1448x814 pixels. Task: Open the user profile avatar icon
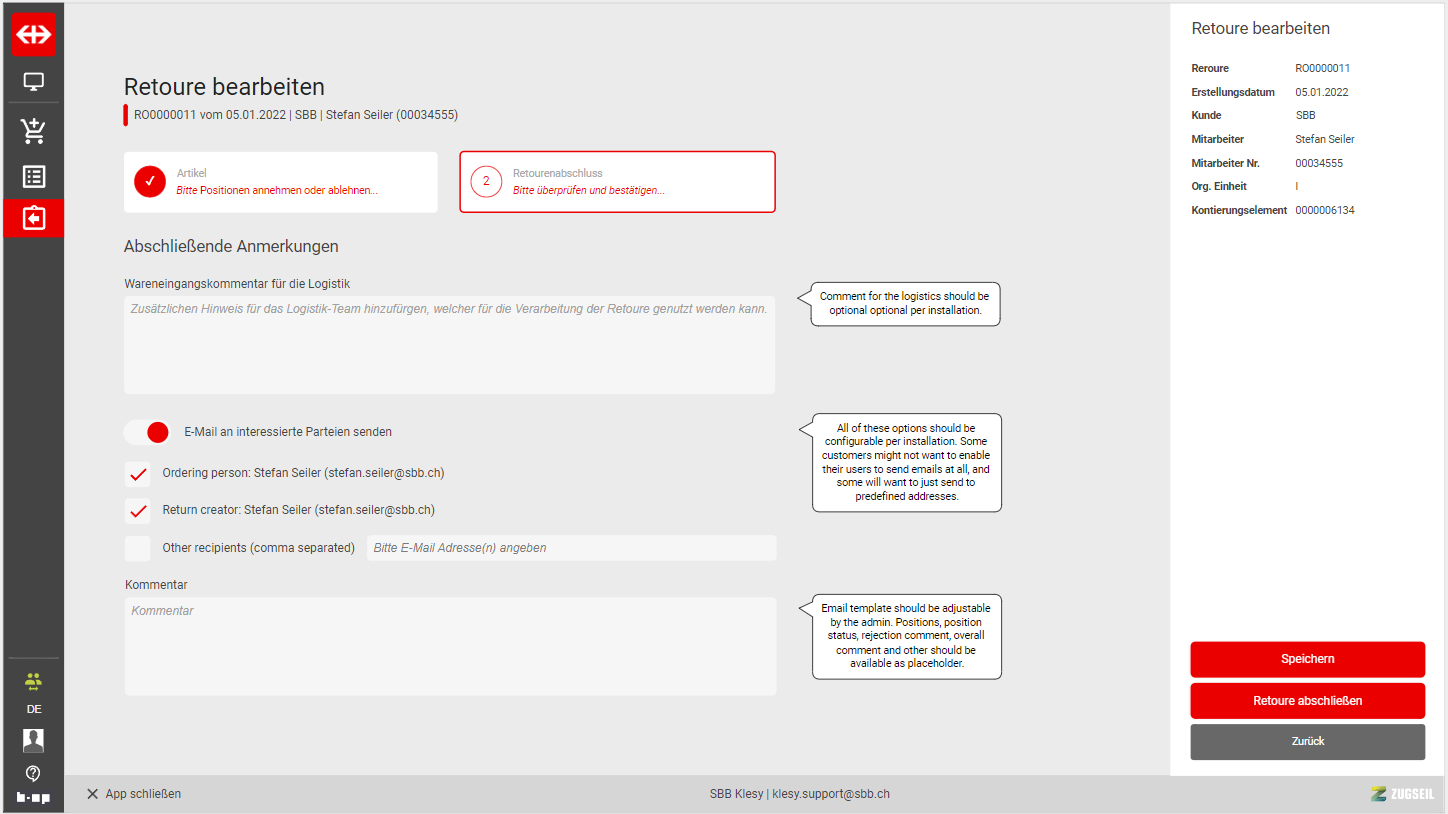coord(33,740)
